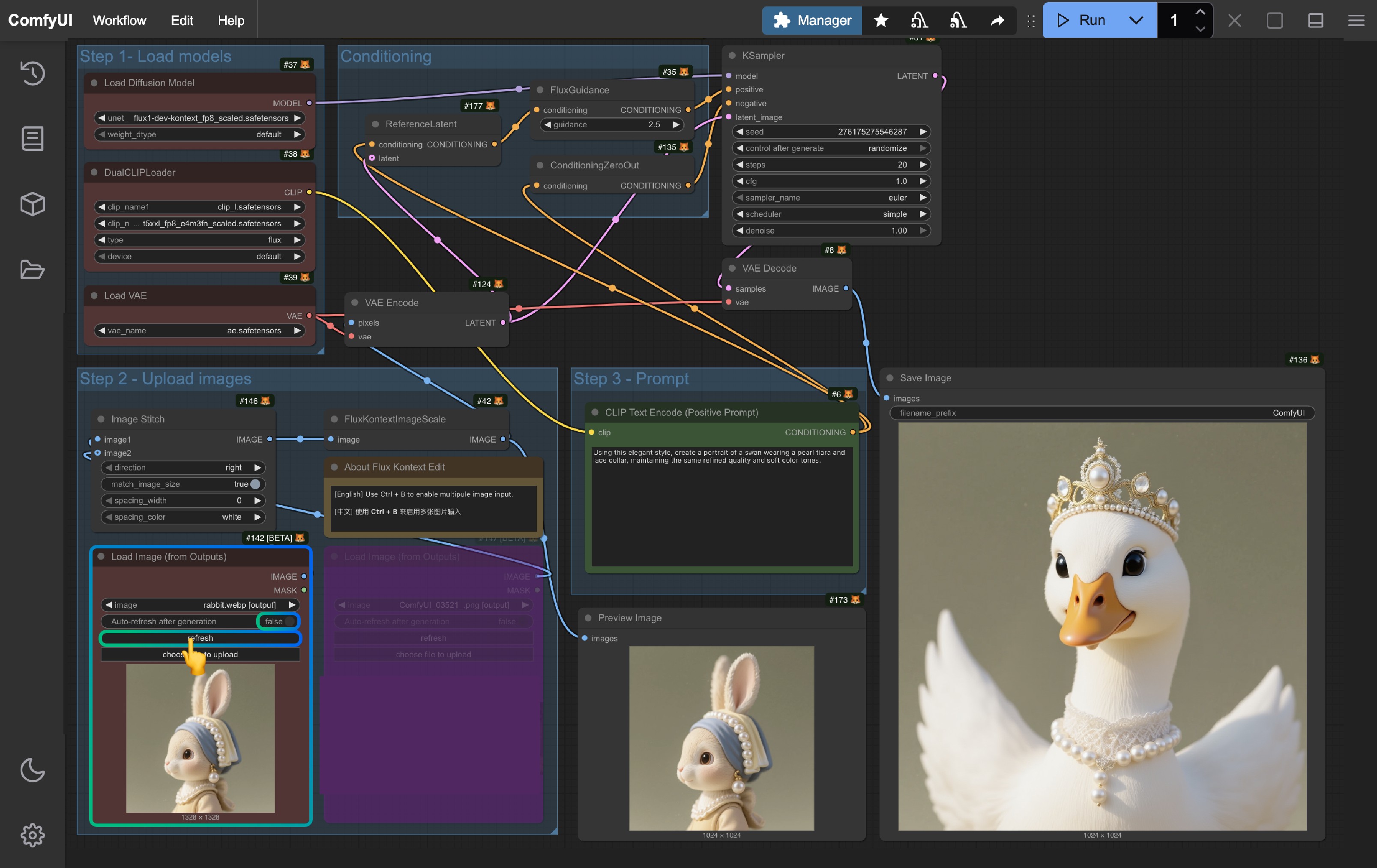1377x868 pixels.
Task: Collapse the VAE Decode node dot
Action: 732,268
